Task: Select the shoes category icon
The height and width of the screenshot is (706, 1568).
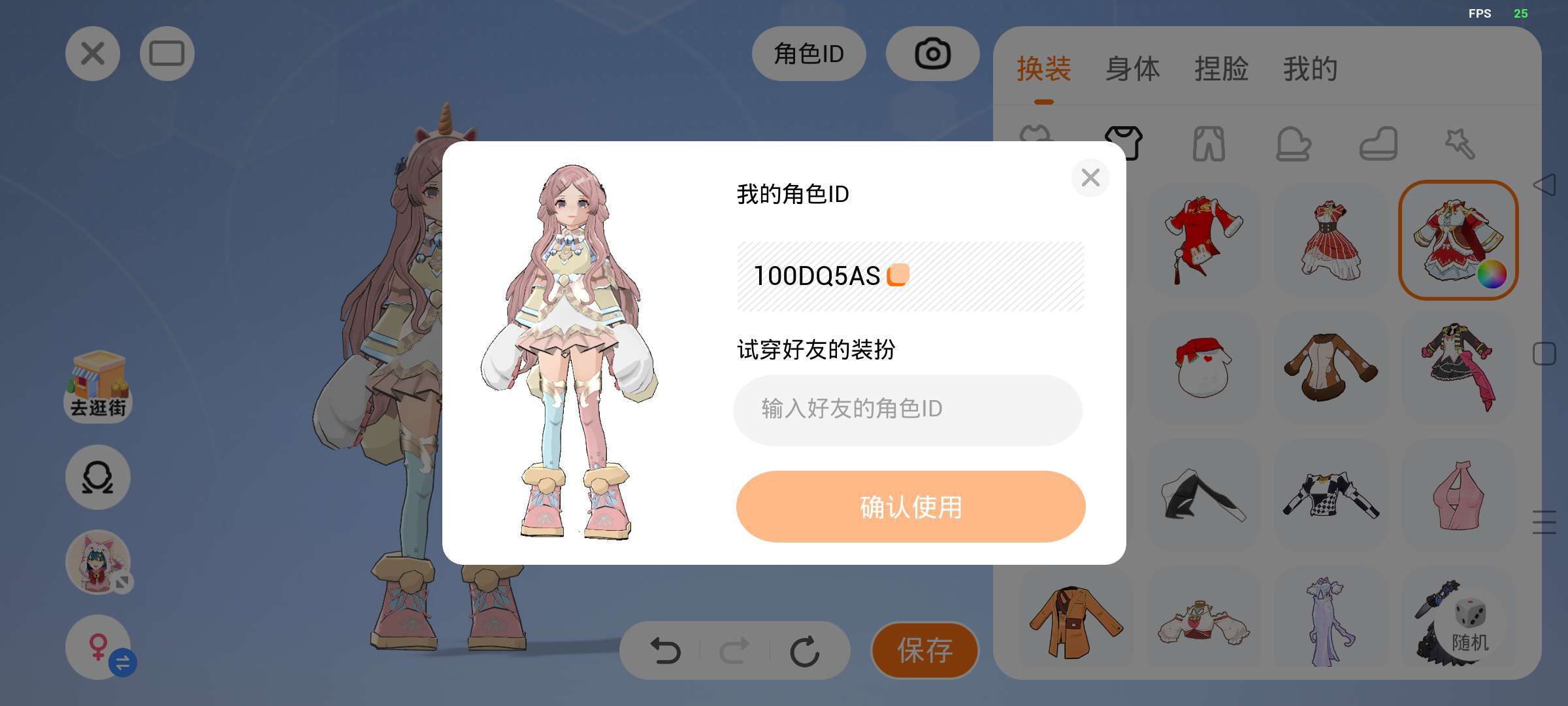Action: [x=1379, y=144]
